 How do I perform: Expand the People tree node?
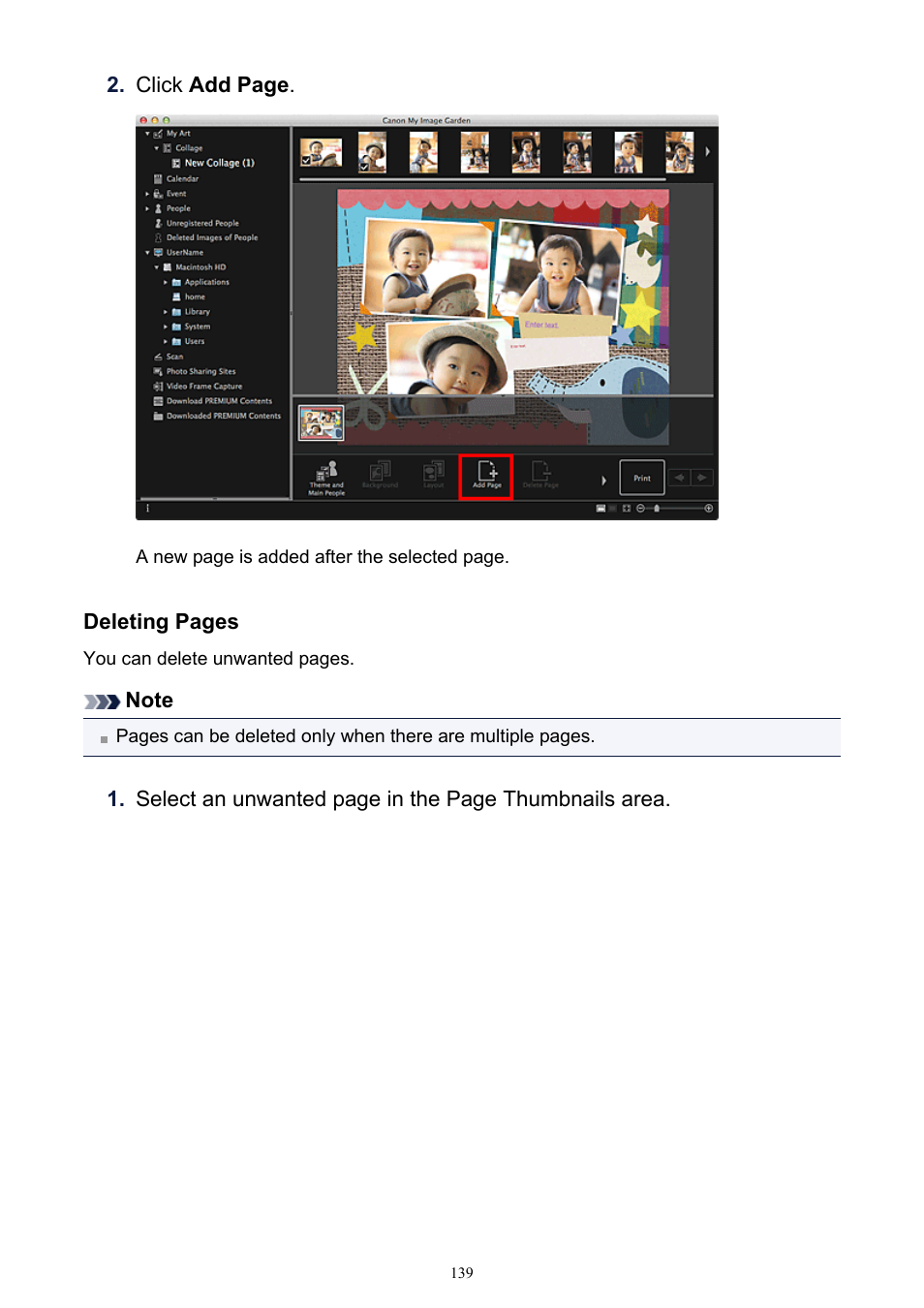tap(147, 208)
